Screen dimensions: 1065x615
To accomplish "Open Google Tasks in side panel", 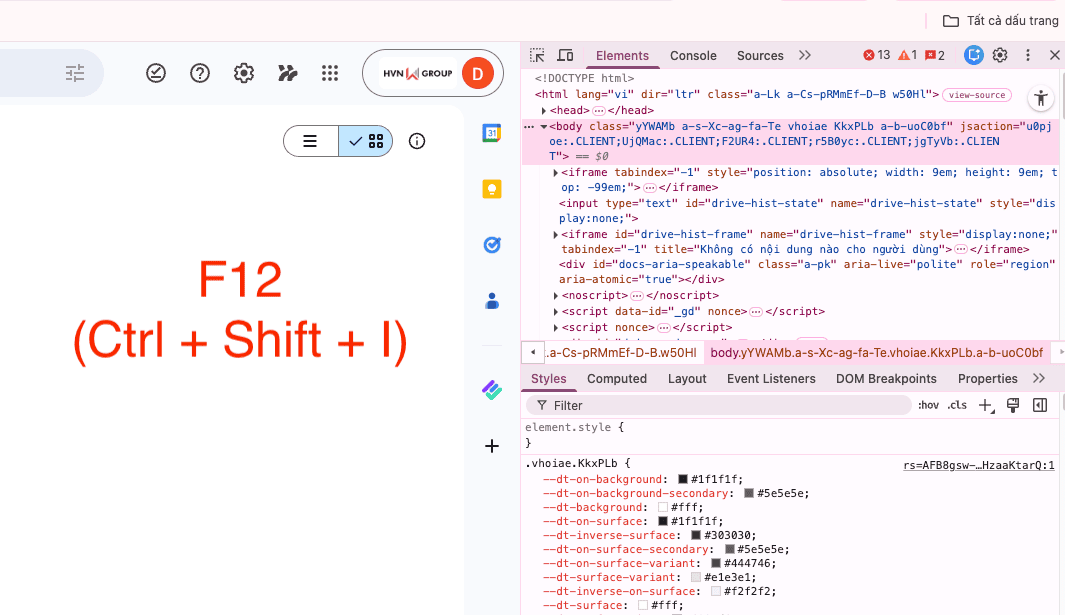I will coord(492,245).
